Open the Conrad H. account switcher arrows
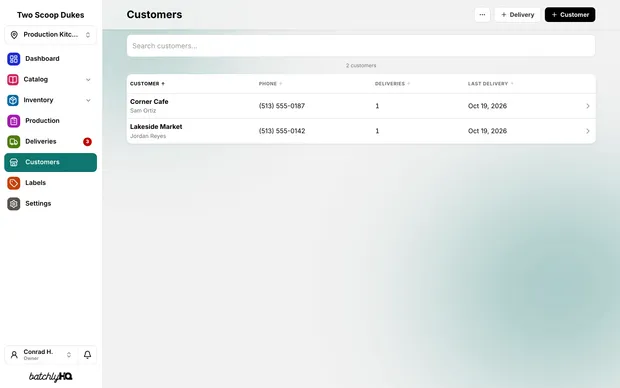The image size is (620, 388). (x=69, y=355)
